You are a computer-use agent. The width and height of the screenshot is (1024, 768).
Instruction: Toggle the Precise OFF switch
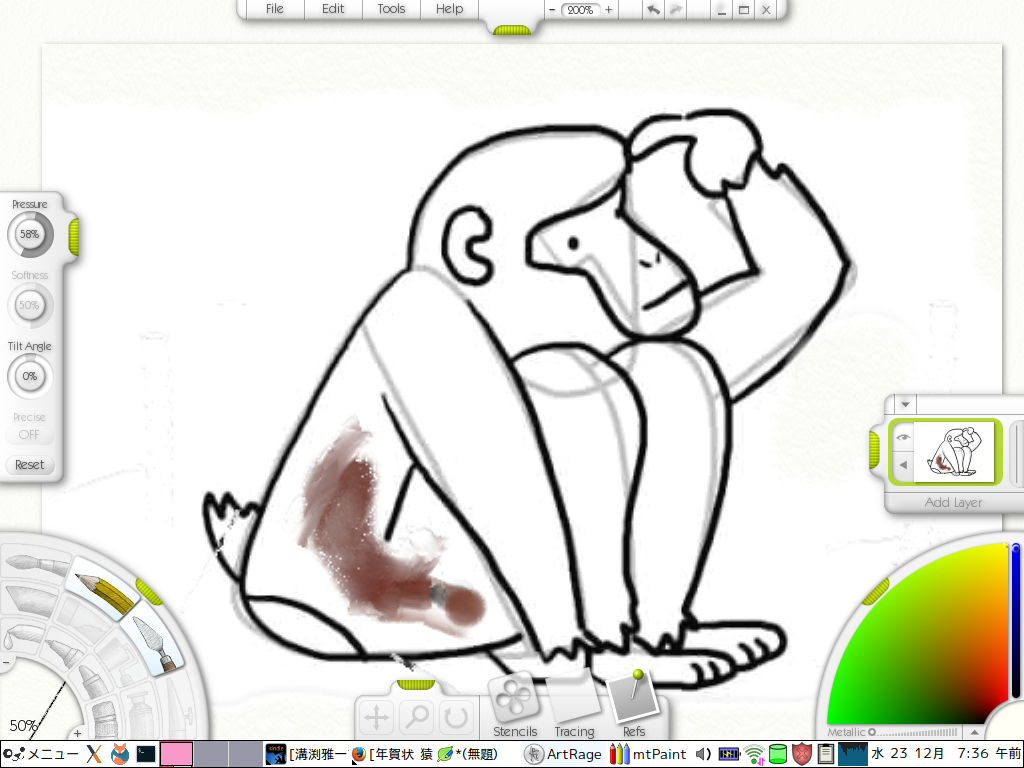(x=29, y=434)
